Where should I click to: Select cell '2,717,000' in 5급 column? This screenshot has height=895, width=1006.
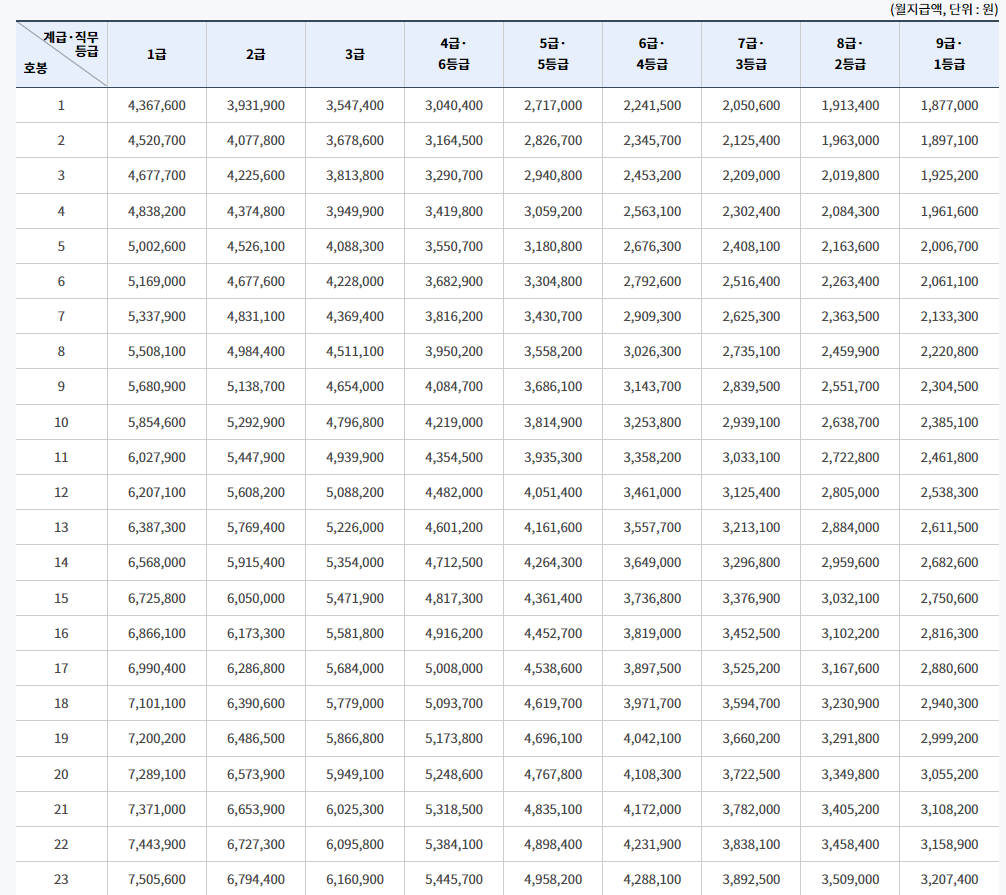[x=553, y=105]
